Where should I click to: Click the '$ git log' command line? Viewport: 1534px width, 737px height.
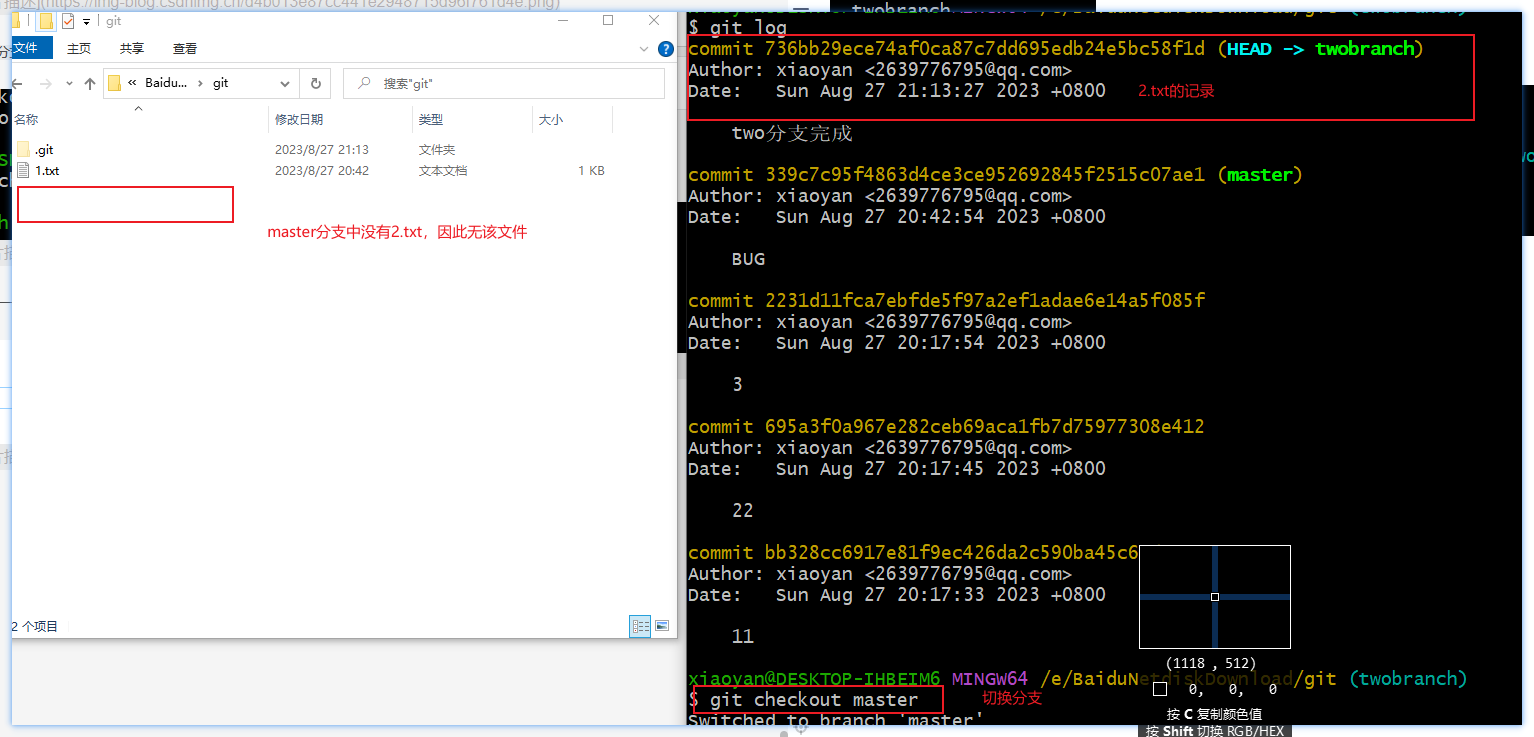click(738, 28)
